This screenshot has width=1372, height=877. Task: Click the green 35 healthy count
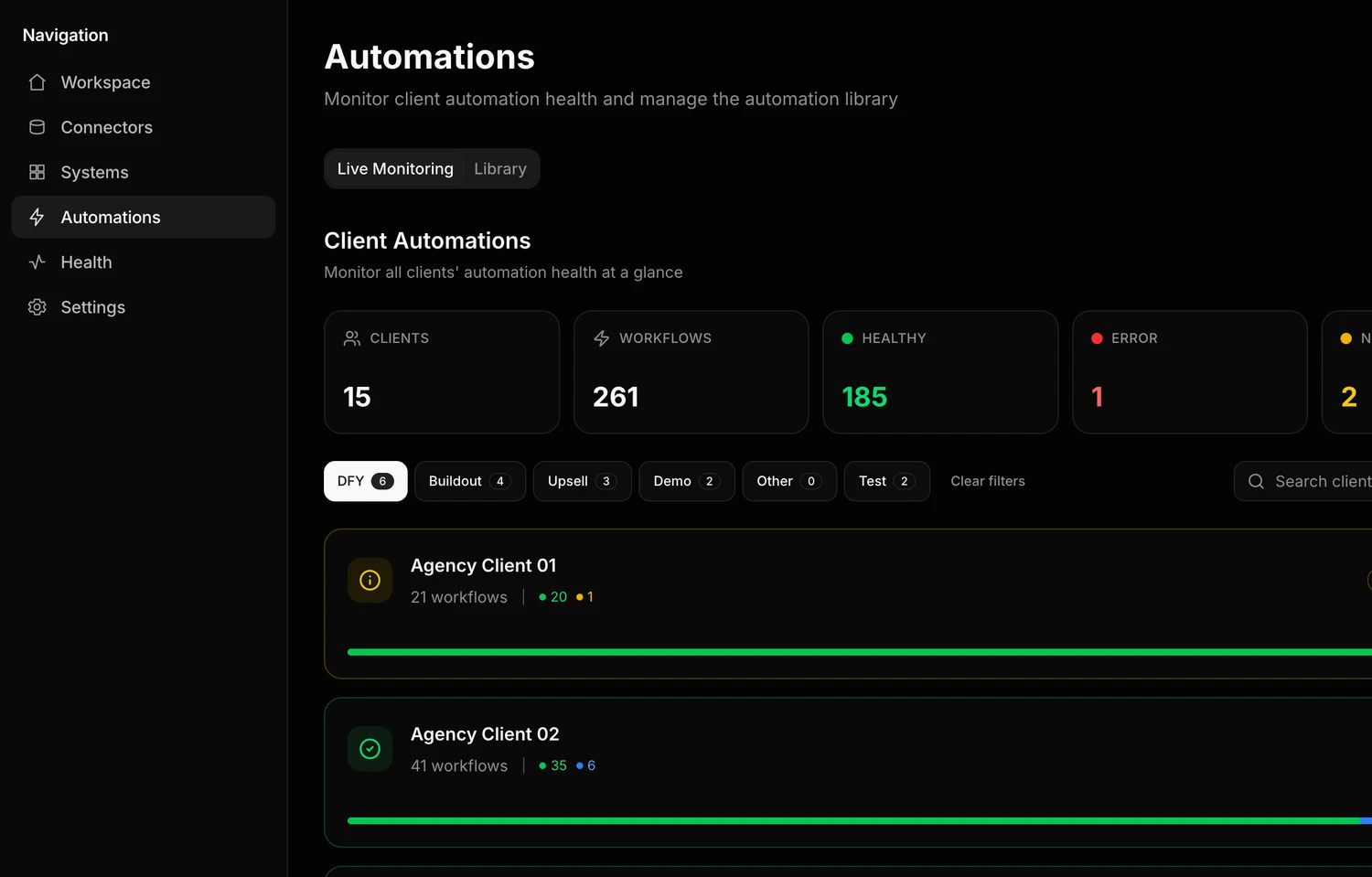[553, 765]
